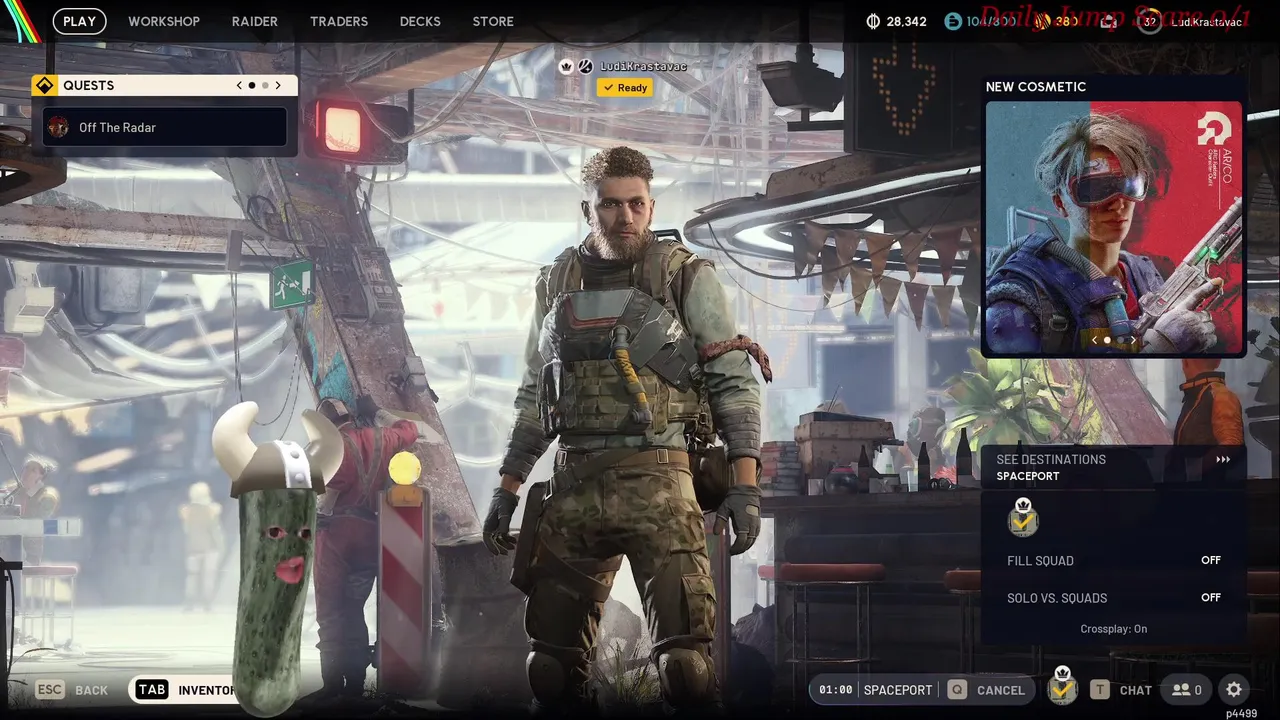
Task: Click the yellow striped currency icon
Action: coord(1042,21)
